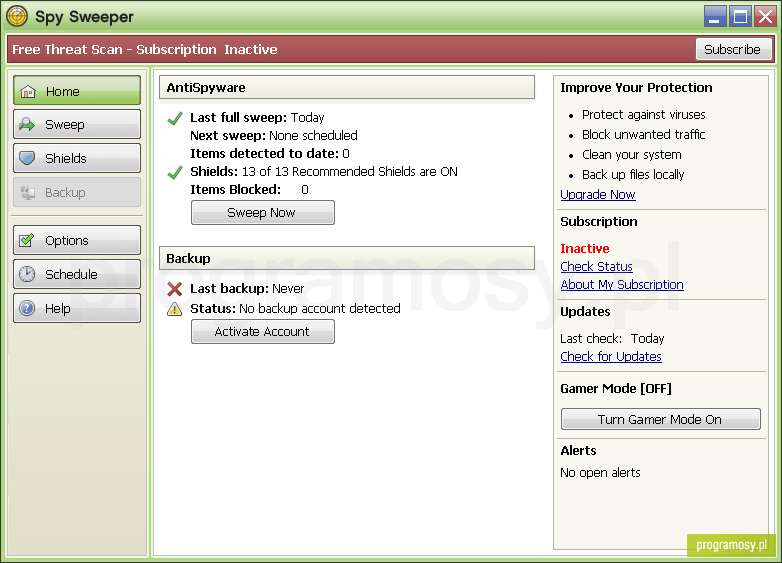The height and width of the screenshot is (563, 782).
Task: Maximize the Spy Sweeper window
Action: pos(740,16)
